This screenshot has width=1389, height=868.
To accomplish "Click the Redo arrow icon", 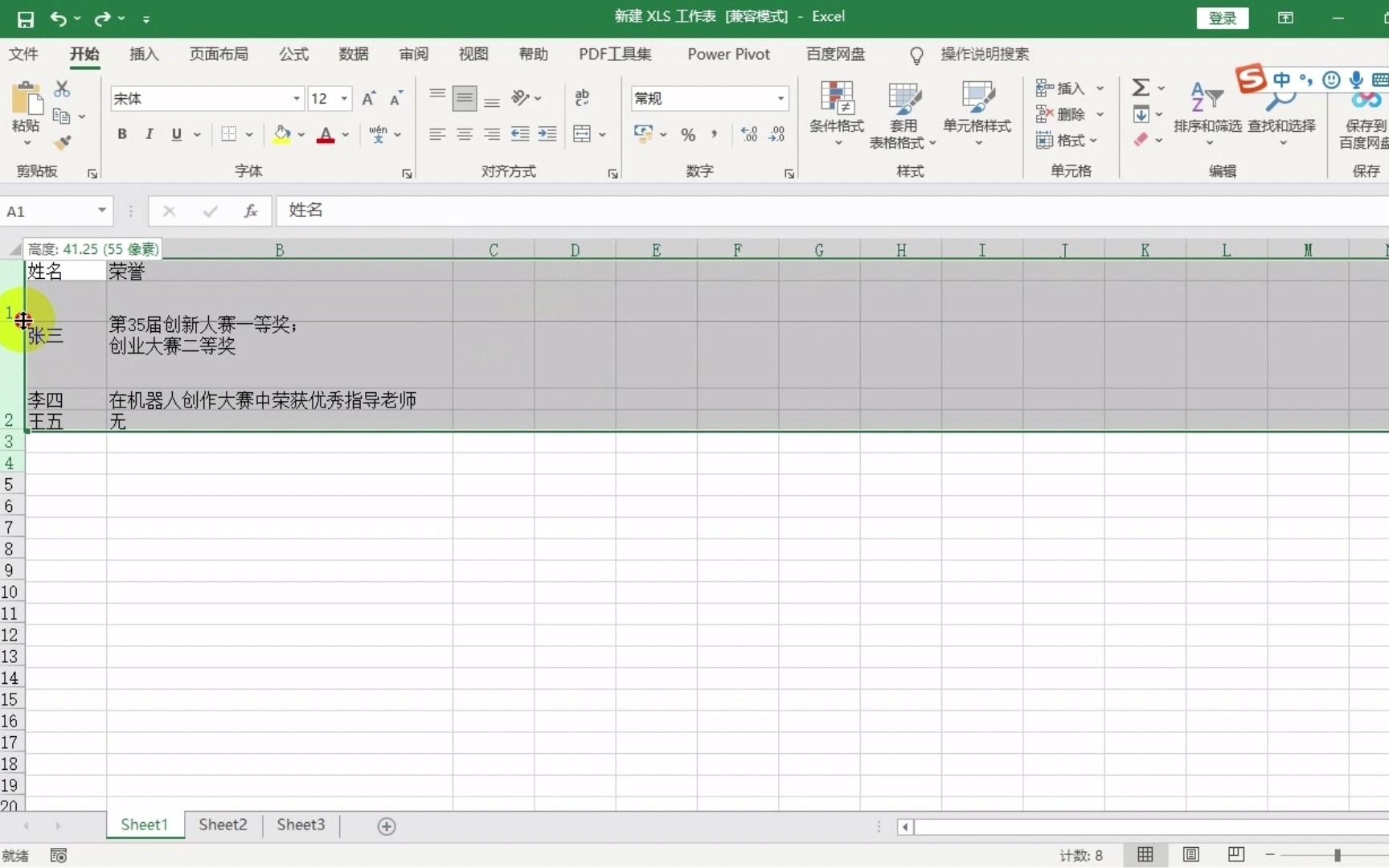I will click(102, 18).
